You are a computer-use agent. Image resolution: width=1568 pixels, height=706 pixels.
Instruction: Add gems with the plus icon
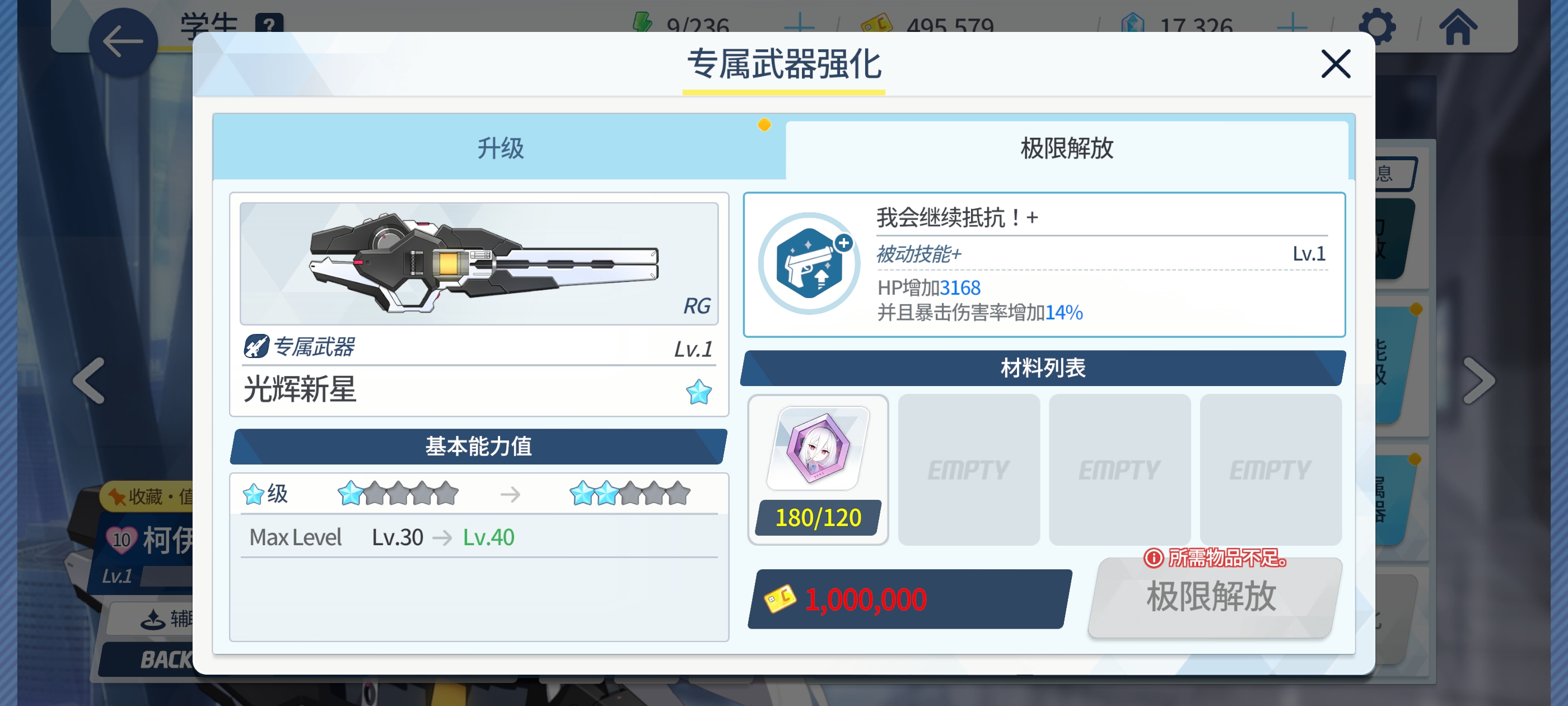click(x=1291, y=26)
